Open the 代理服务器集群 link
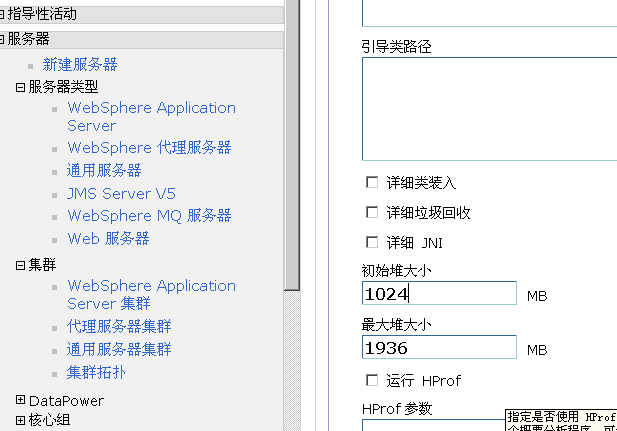The image size is (617, 431). coord(119,326)
